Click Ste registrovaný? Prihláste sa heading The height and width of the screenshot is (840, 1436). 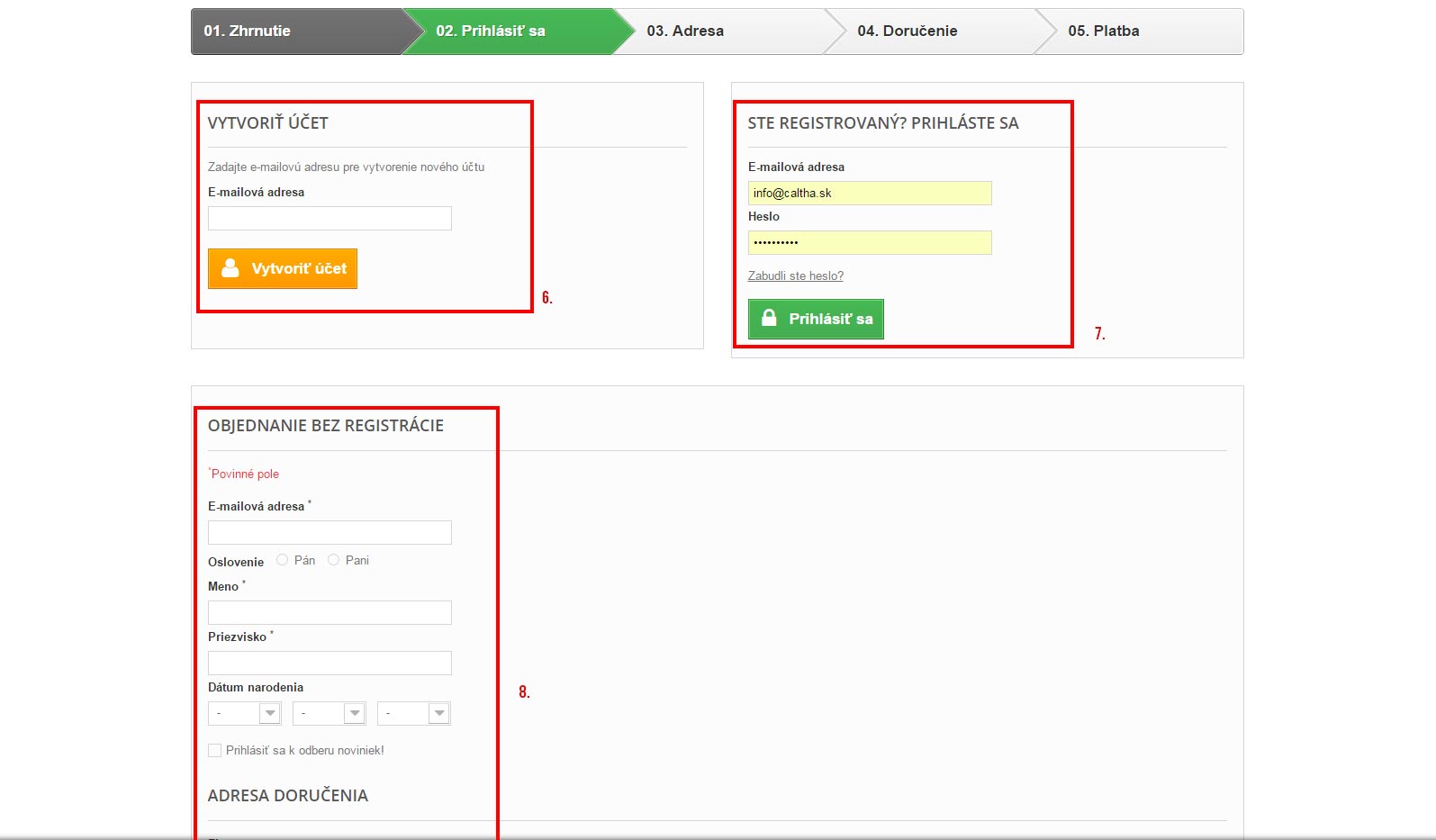(883, 123)
